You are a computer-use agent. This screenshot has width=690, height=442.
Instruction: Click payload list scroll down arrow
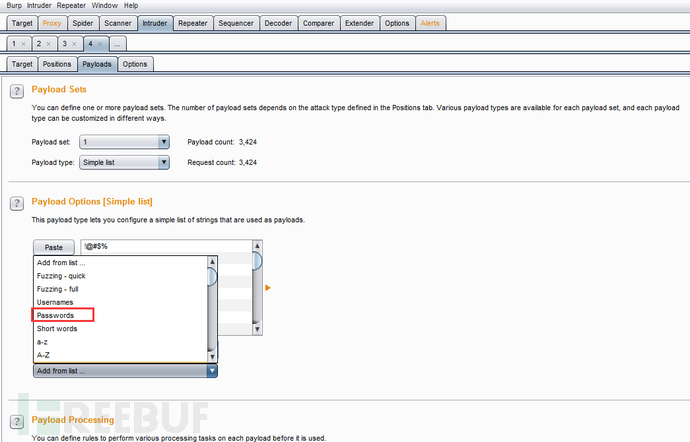[x=257, y=329]
